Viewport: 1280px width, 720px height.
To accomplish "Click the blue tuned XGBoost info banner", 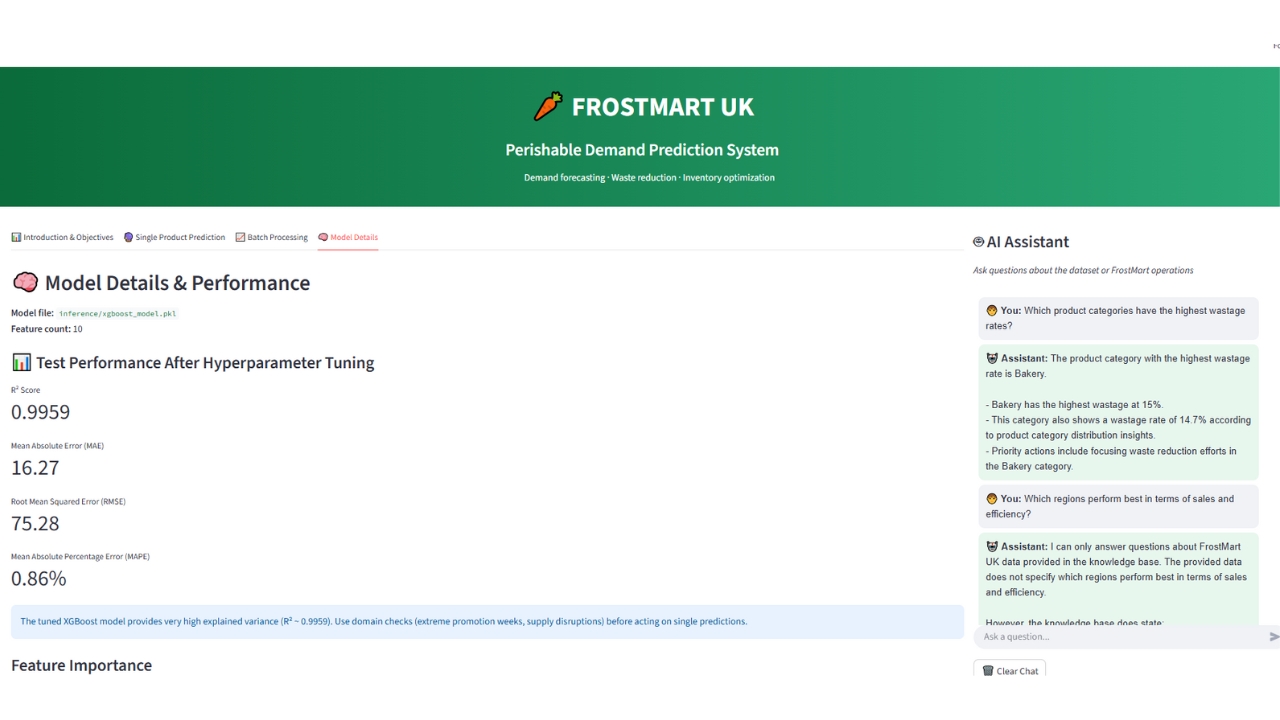I will [x=487, y=621].
